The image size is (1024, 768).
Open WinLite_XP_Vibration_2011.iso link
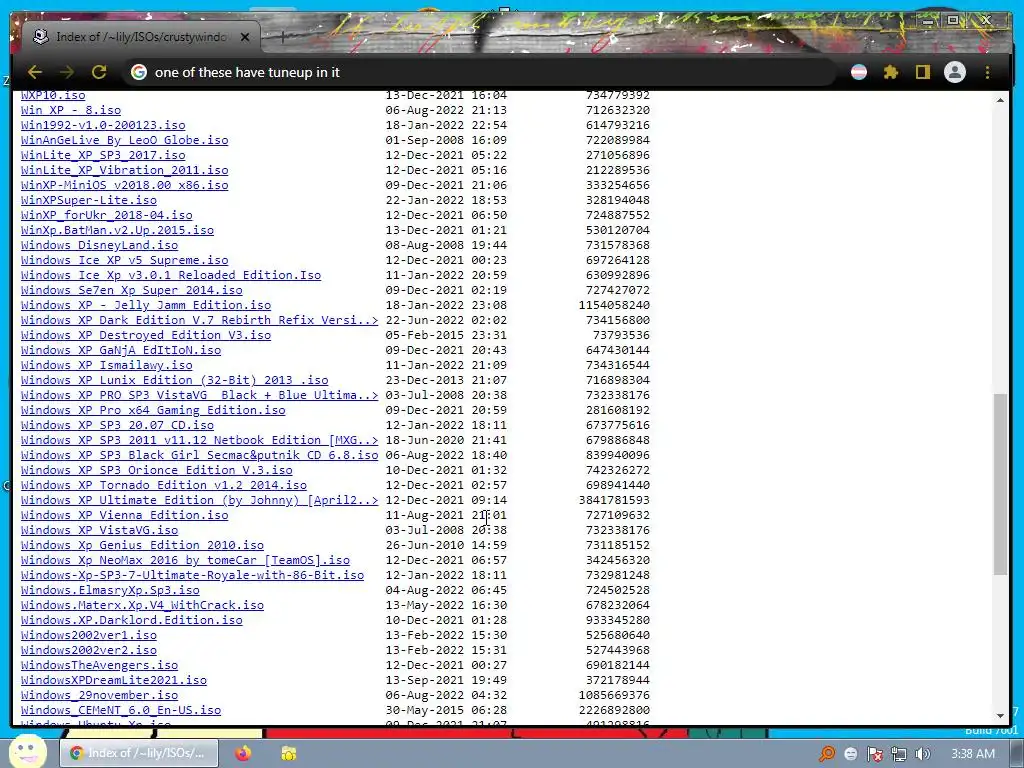(124, 170)
